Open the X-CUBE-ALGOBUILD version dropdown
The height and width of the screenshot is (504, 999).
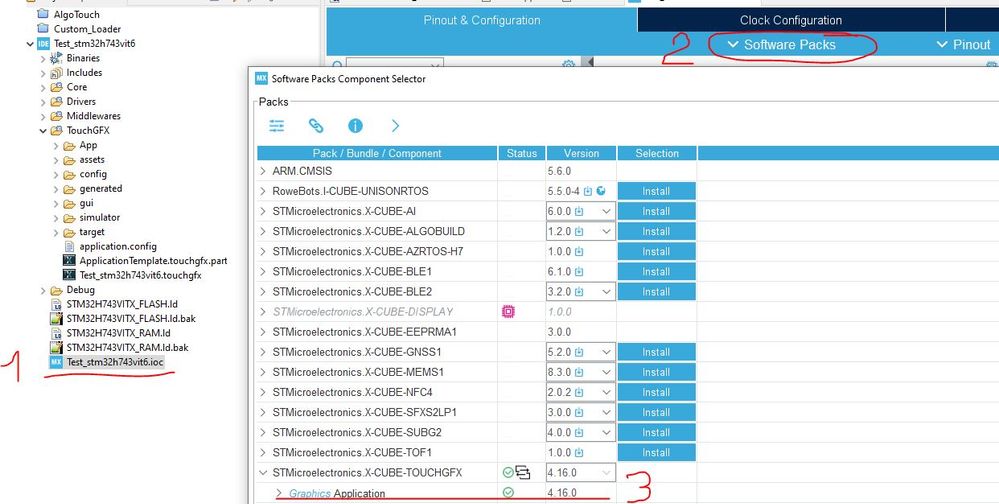605,231
